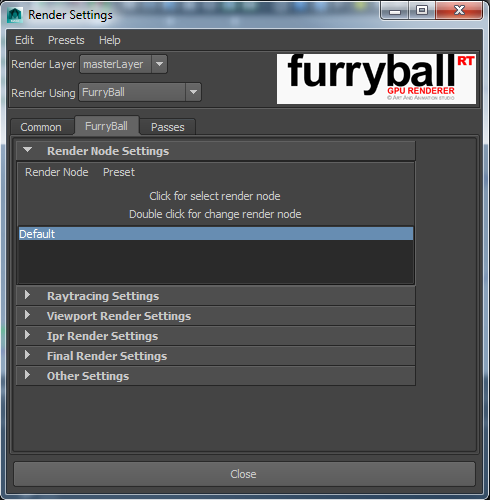490x500 pixels.
Task: Switch to the Passes tab
Action: point(168,127)
